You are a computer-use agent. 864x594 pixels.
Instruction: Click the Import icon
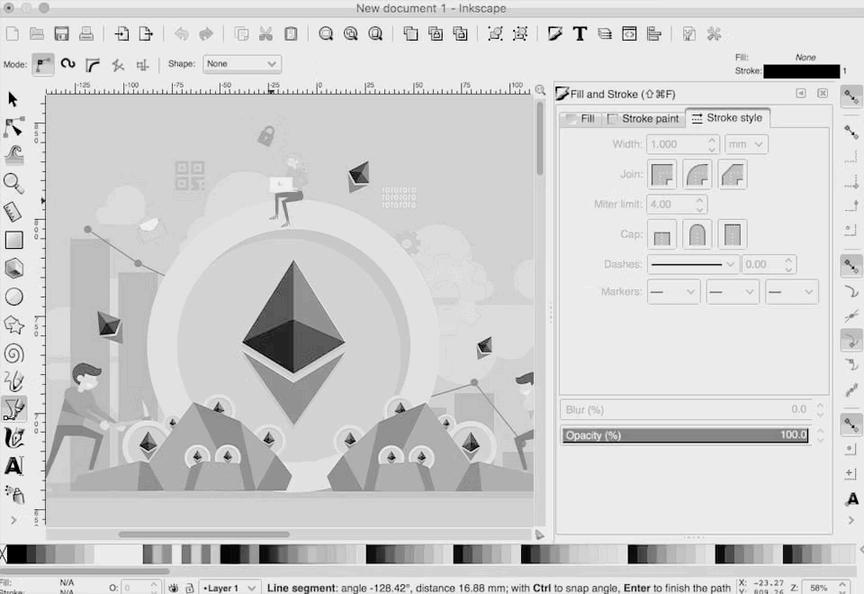[x=121, y=34]
